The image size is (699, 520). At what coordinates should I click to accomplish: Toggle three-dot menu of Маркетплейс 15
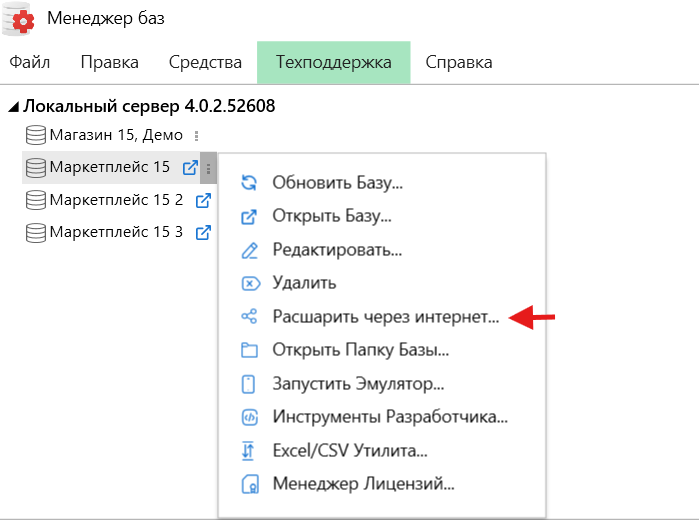tap(208, 168)
